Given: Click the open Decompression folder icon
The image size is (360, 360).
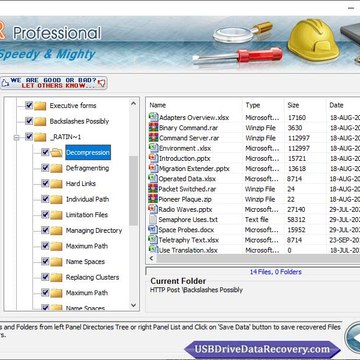Looking at the screenshot, I should click(56, 153).
